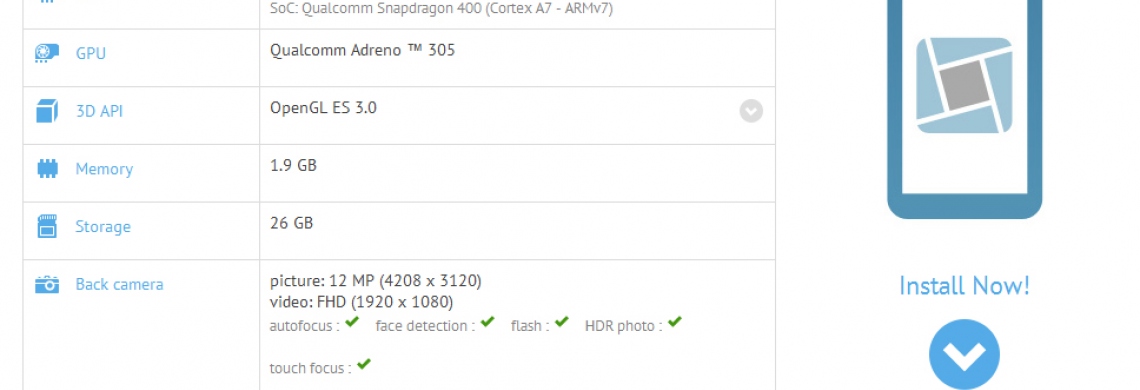The width and height of the screenshot is (1140, 390).
Task: Expand the OpenGL ES 3.0 details chevron
Action: pyautogui.click(x=751, y=111)
